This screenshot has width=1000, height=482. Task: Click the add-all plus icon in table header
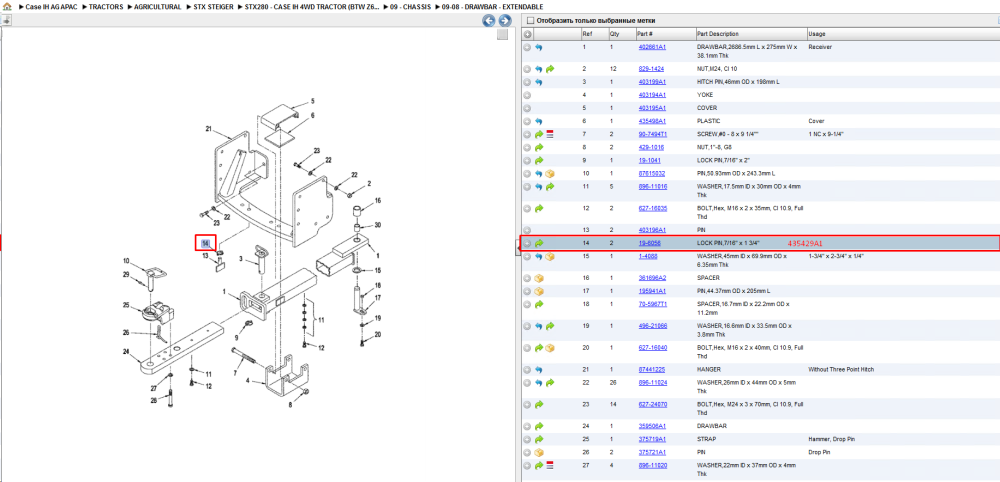point(527,34)
